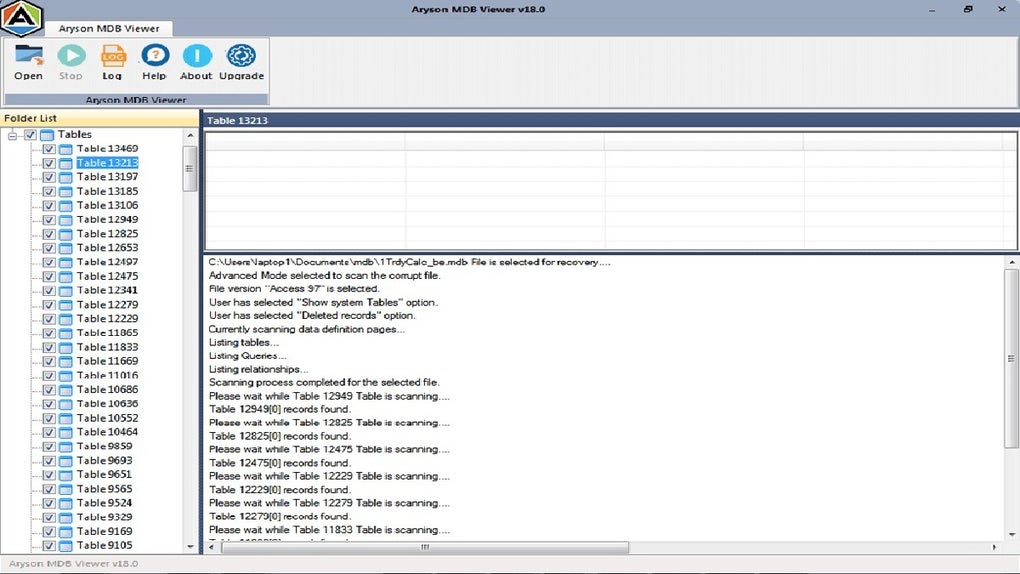Uncheck Table 12497 checkbox
This screenshot has width=1020, height=574.
(x=49, y=263)
